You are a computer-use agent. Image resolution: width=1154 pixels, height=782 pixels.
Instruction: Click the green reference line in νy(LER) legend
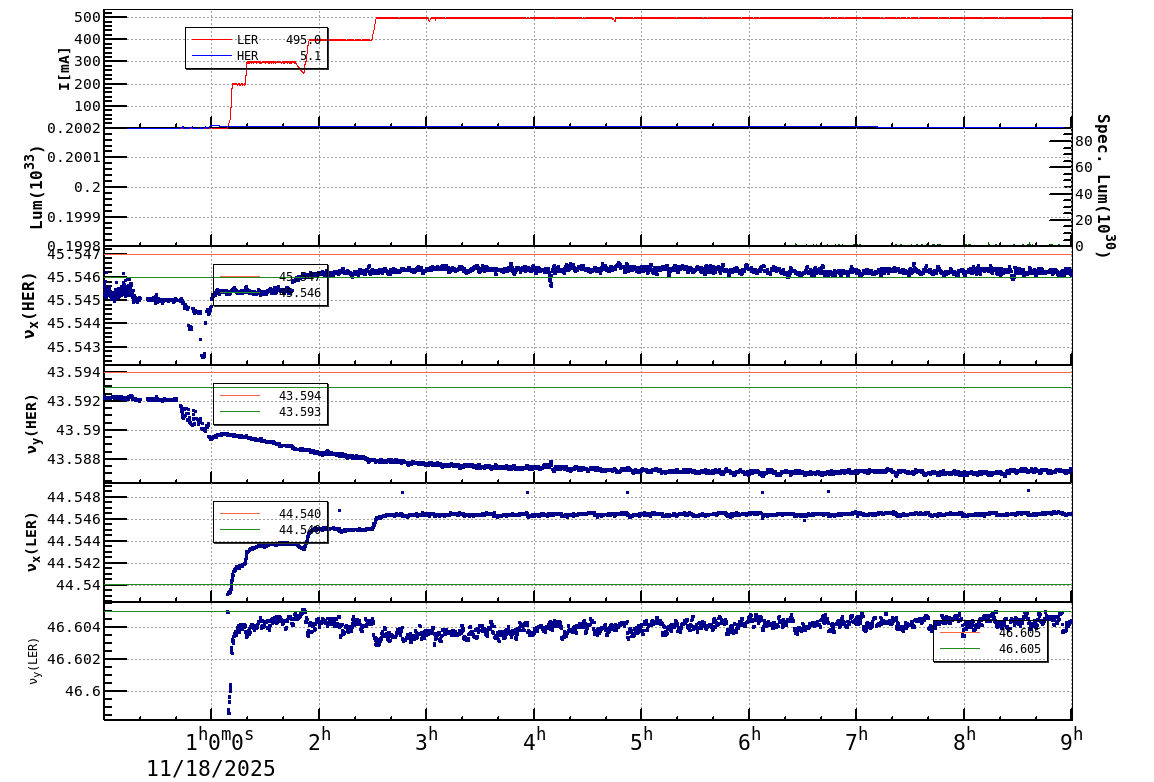coord(960,648)
